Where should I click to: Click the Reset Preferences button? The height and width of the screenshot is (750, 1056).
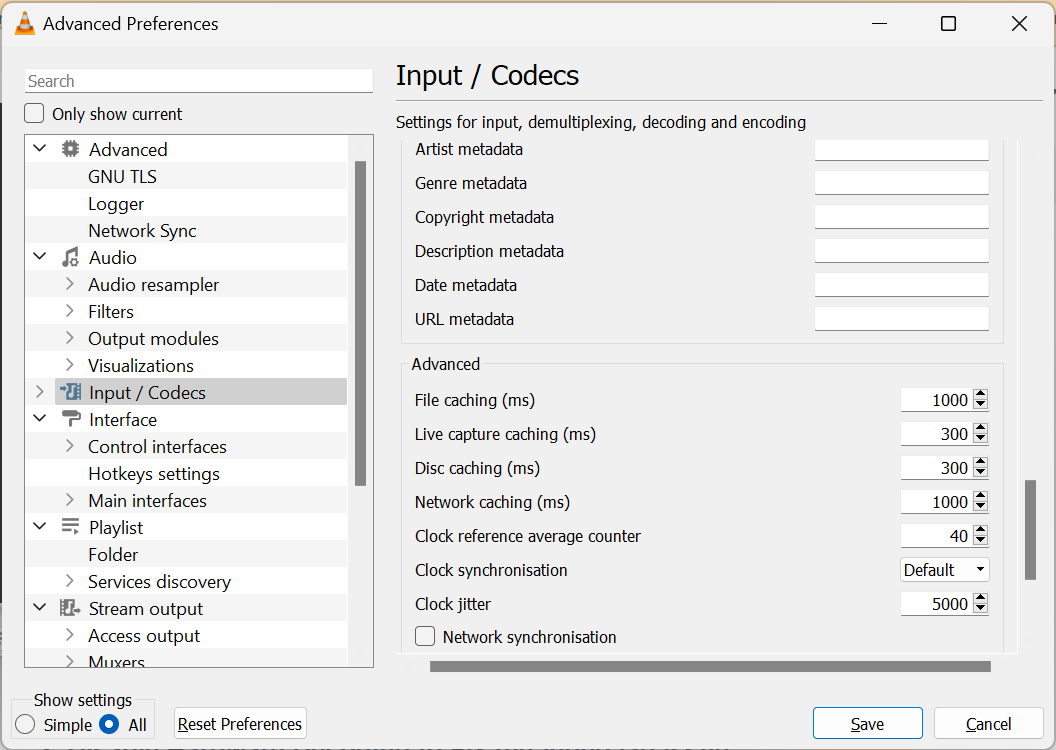[240, 724]
